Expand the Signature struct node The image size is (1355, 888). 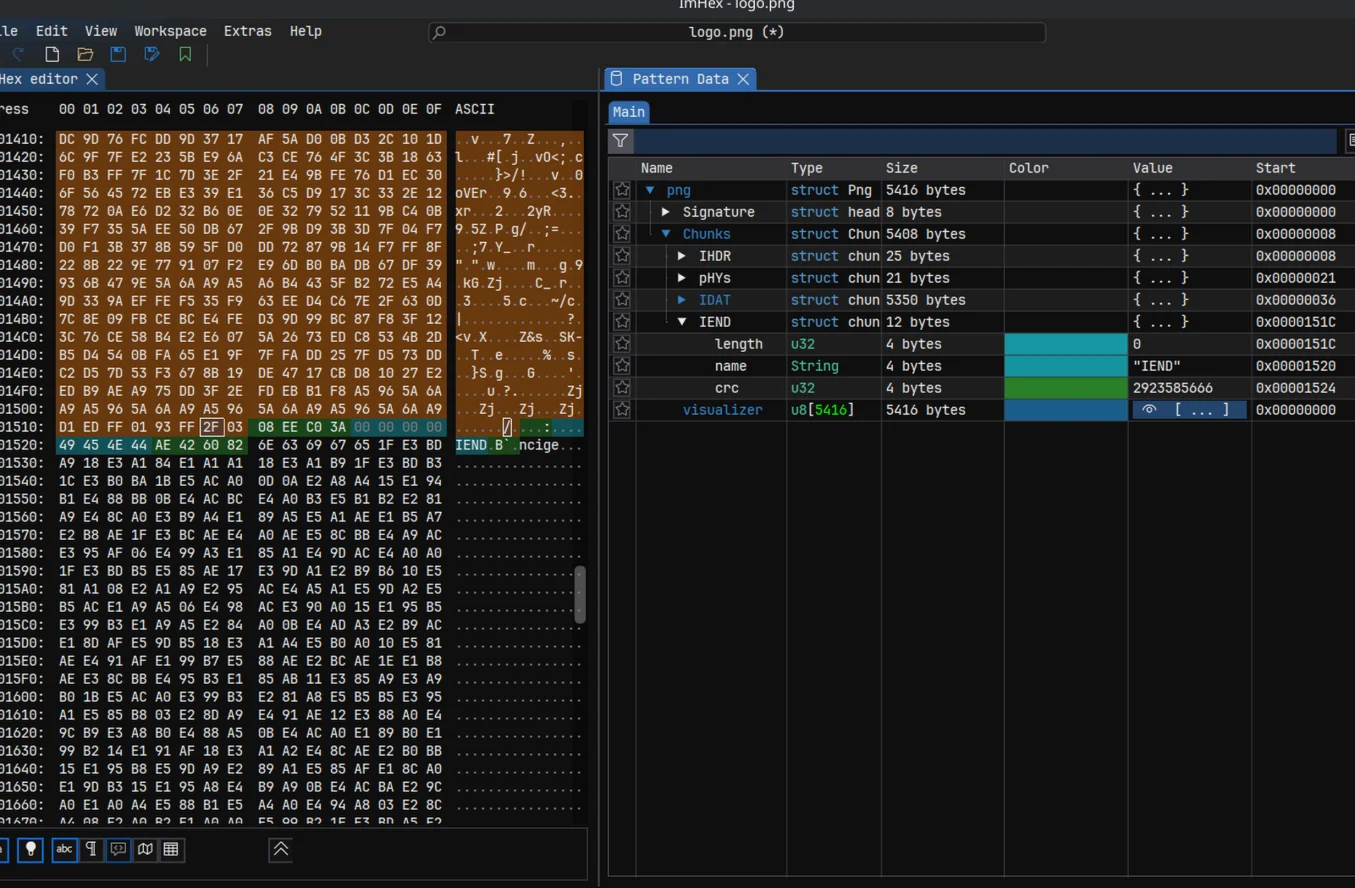point(666,212)
